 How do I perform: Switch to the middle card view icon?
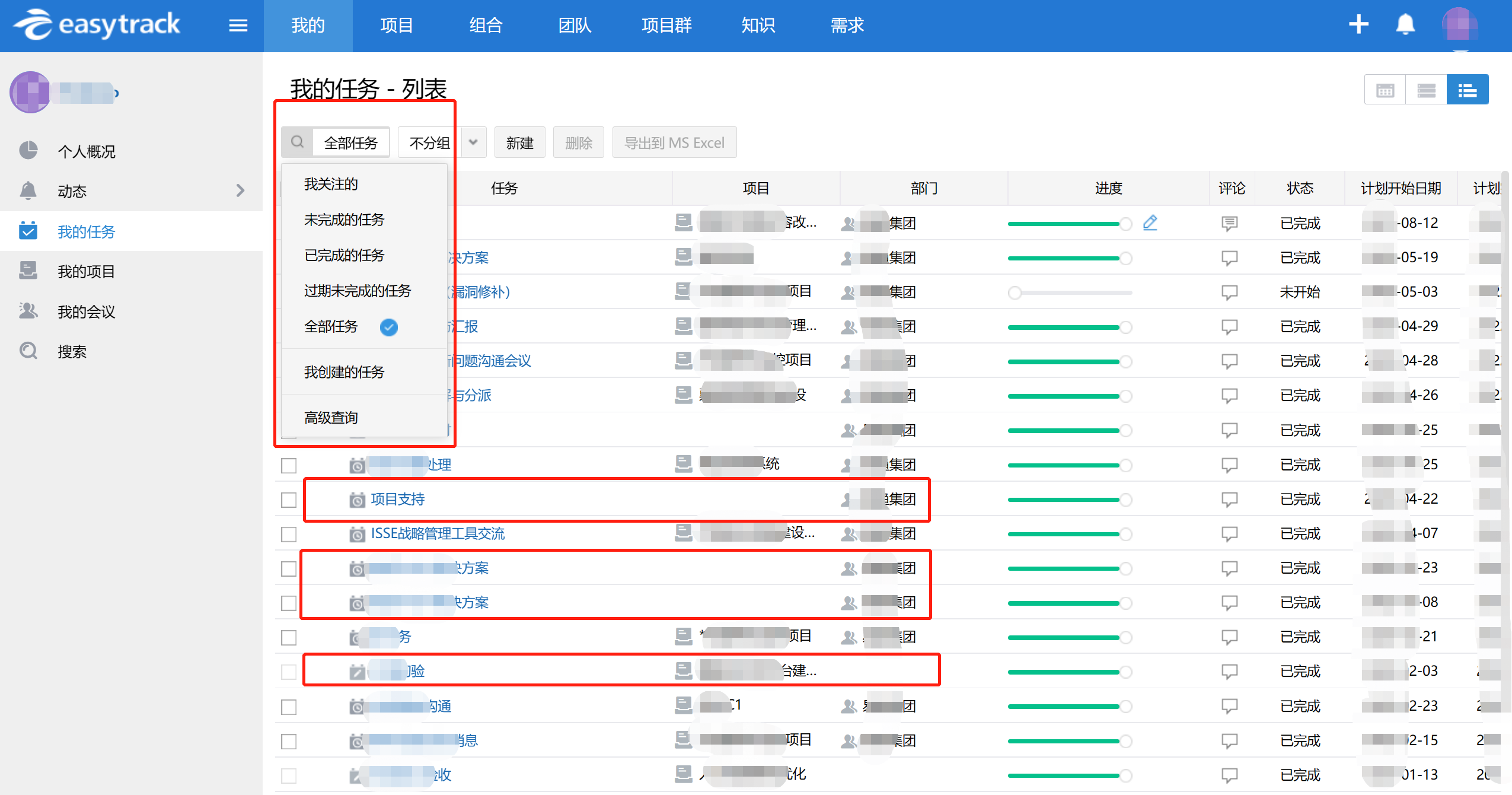pyautogui.click(x=1426, y=90)
